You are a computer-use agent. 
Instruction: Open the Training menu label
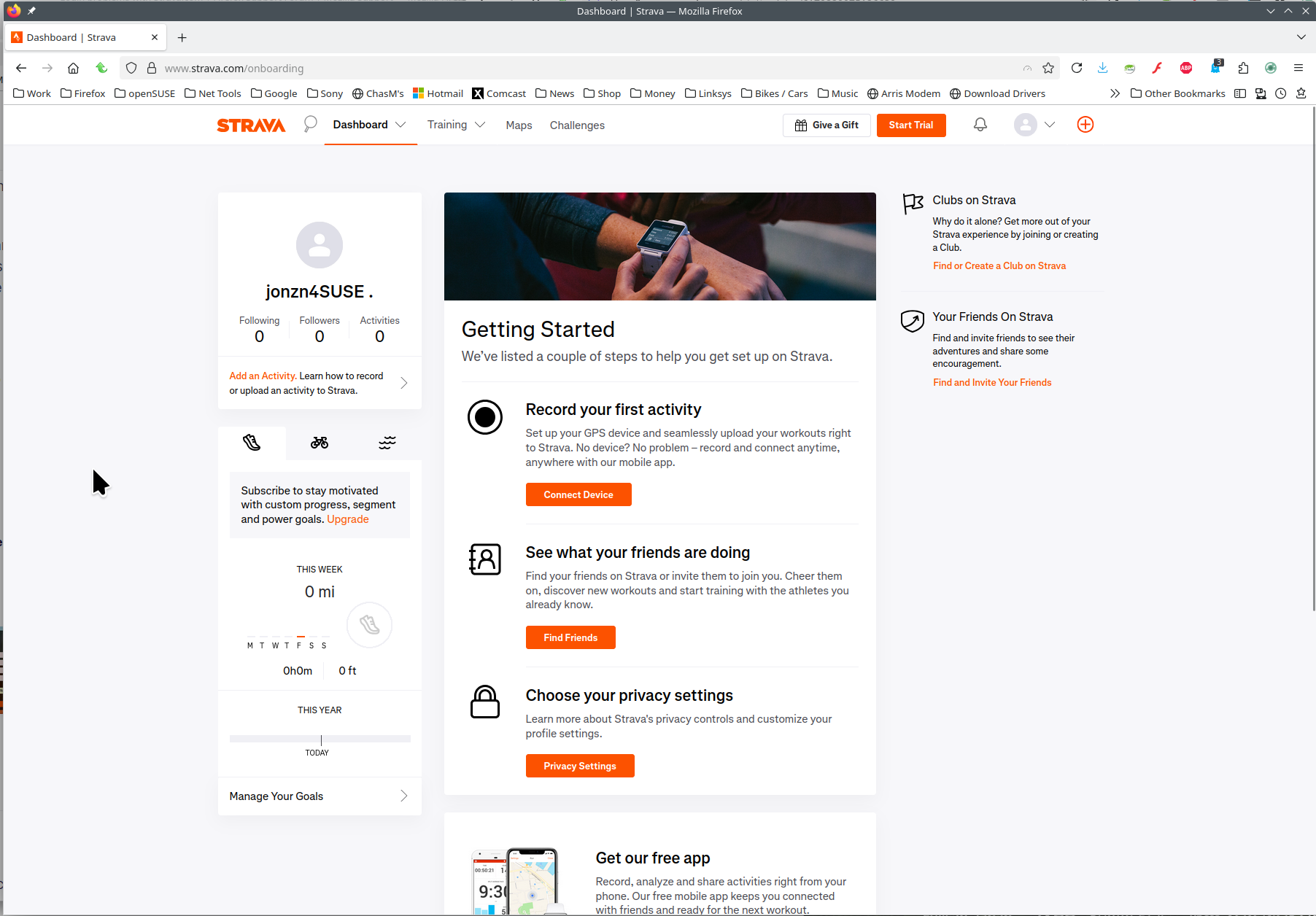coord(447,125)
